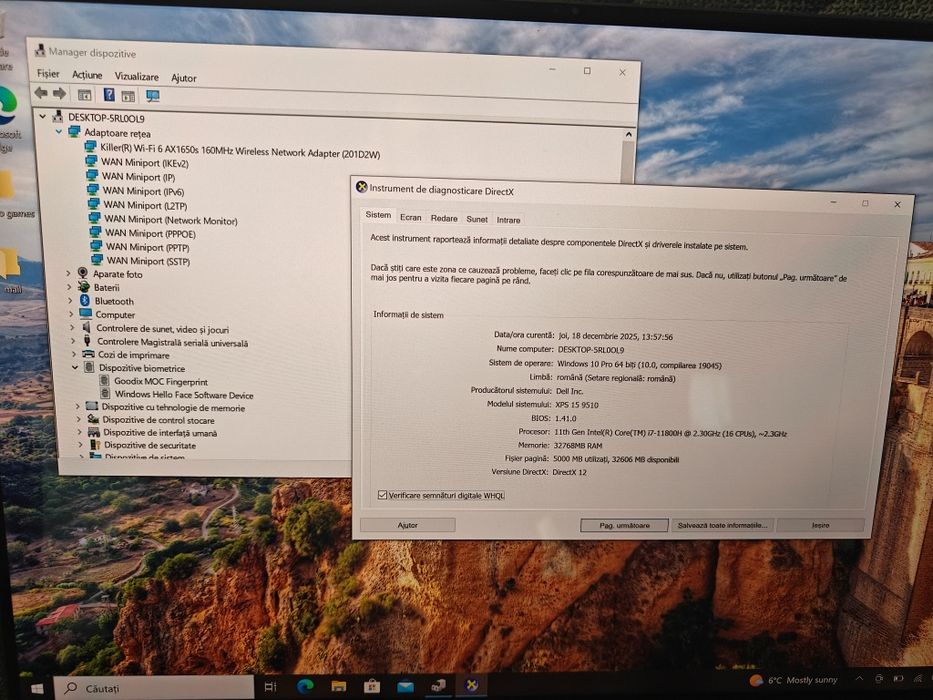
Task: Click the Baterii battery icon
Action: [83, 287]
